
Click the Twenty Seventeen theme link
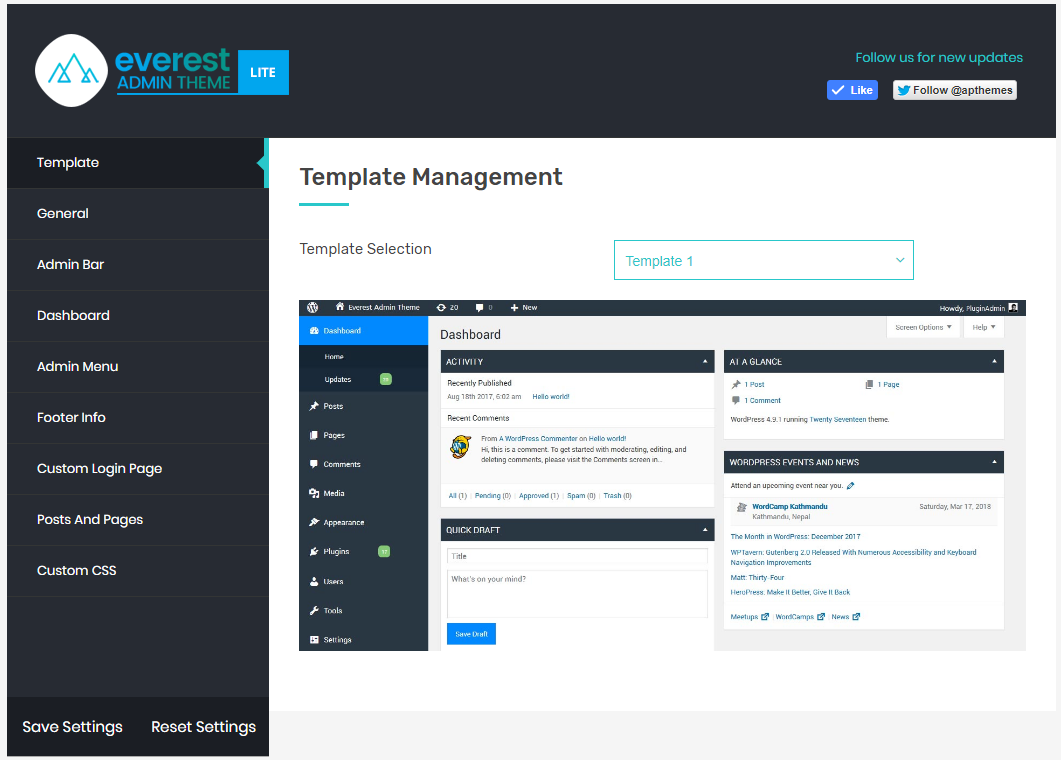click(x=838, y=420)
